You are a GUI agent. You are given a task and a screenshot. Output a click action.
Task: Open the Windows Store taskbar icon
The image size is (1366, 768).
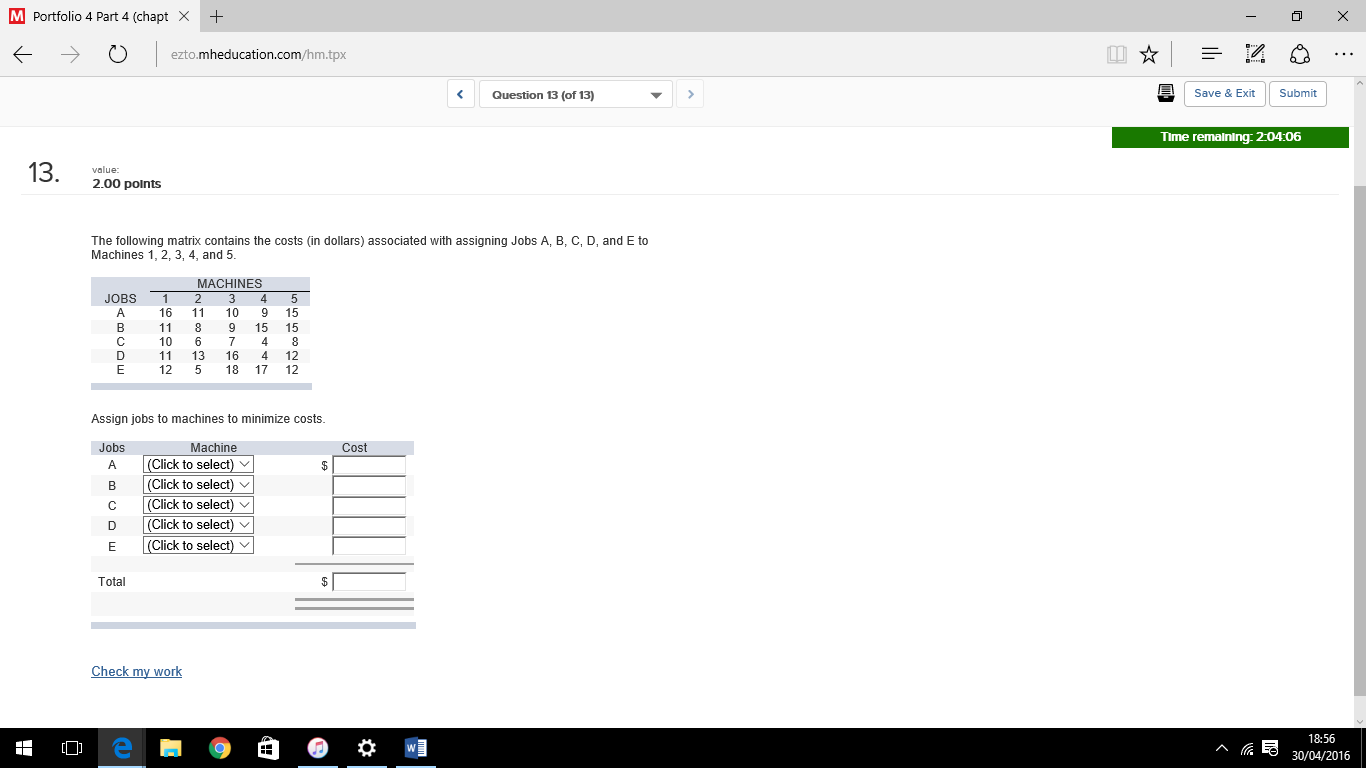[269, 748]
